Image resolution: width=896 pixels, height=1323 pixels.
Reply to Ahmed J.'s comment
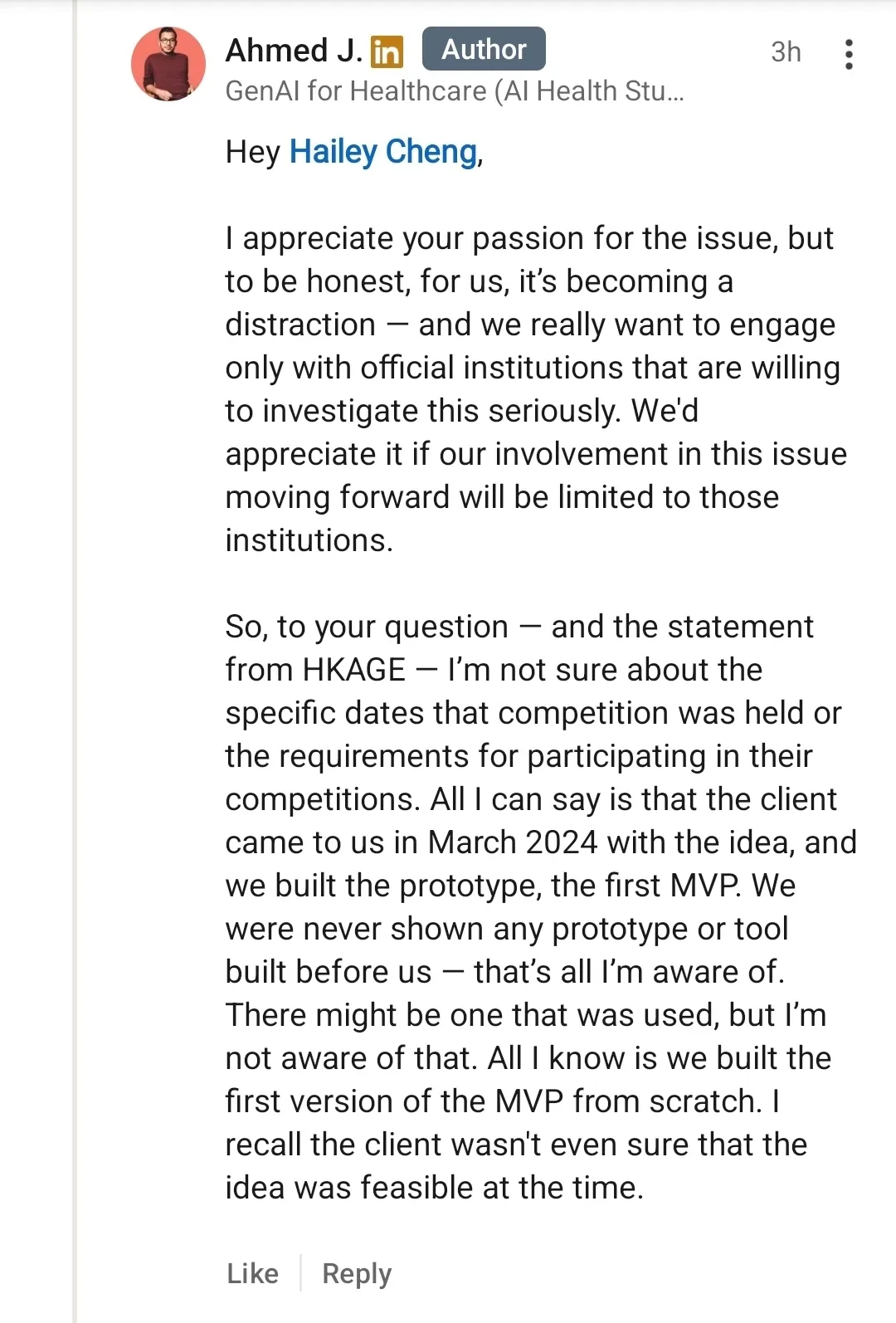tap(357, 1273)
